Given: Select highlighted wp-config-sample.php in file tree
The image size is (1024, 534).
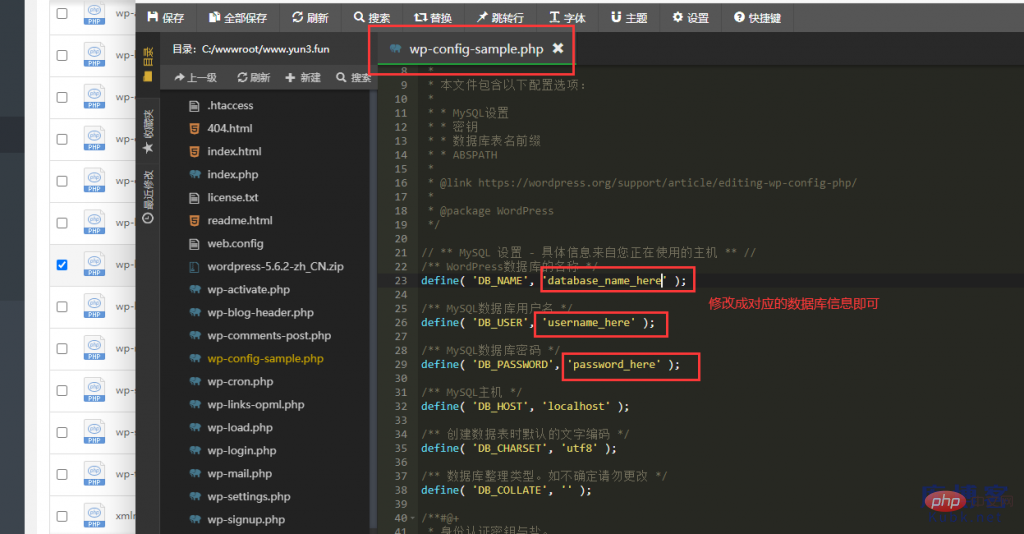Looking at the screenshot, I should coord(265,358).
